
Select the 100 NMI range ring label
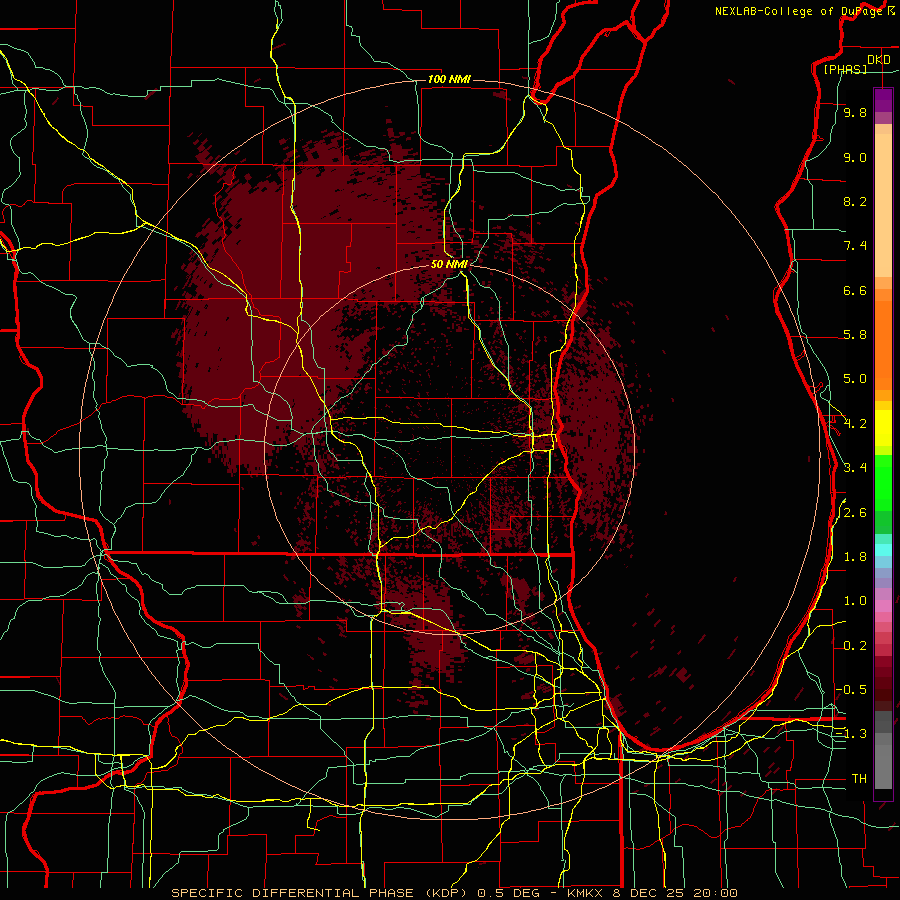point(449,79)
